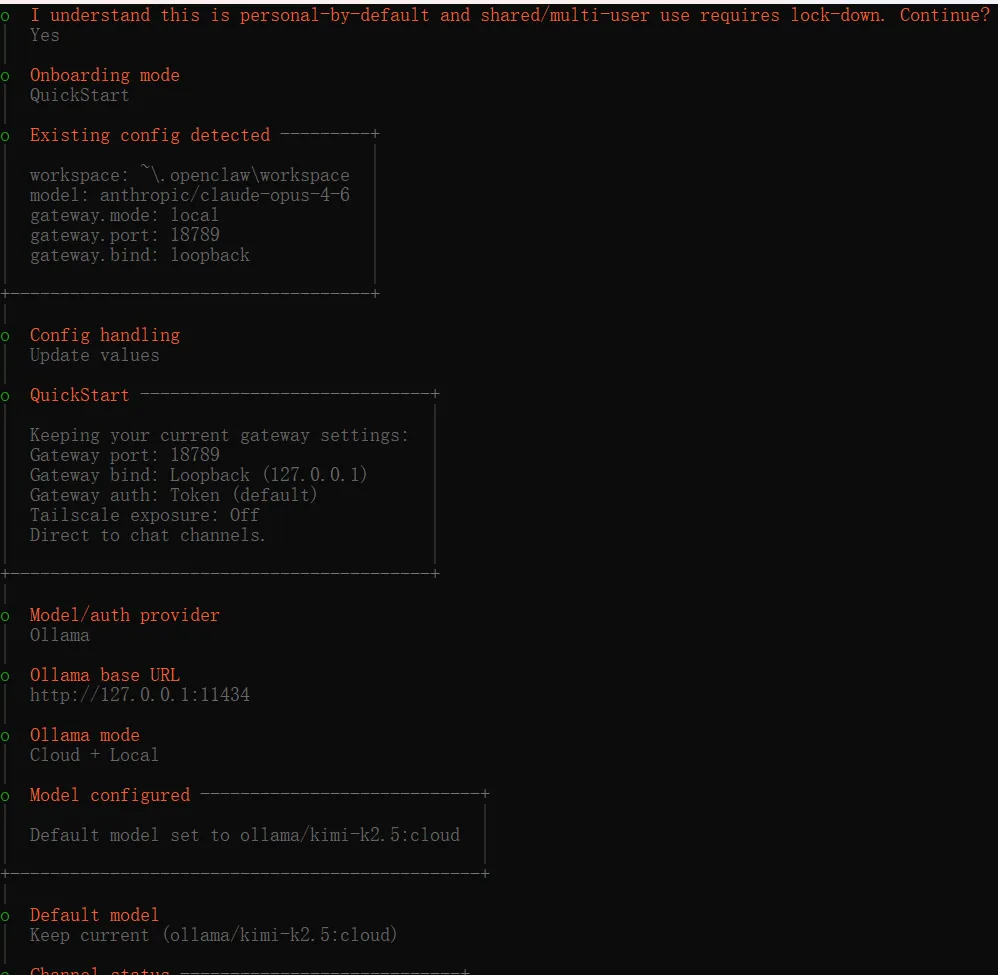Click the 'Onboarding mode' heading
Viewport: 998px width, 975px height.
(x=104, y=75)
